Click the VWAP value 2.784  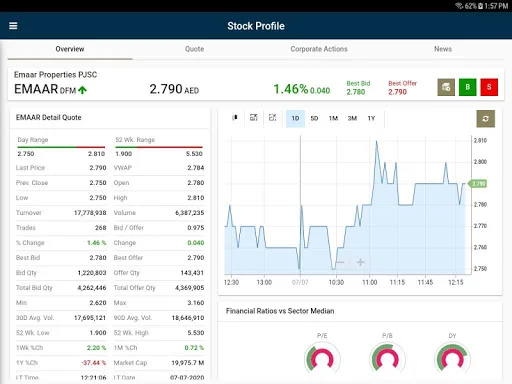coord(196,168)
